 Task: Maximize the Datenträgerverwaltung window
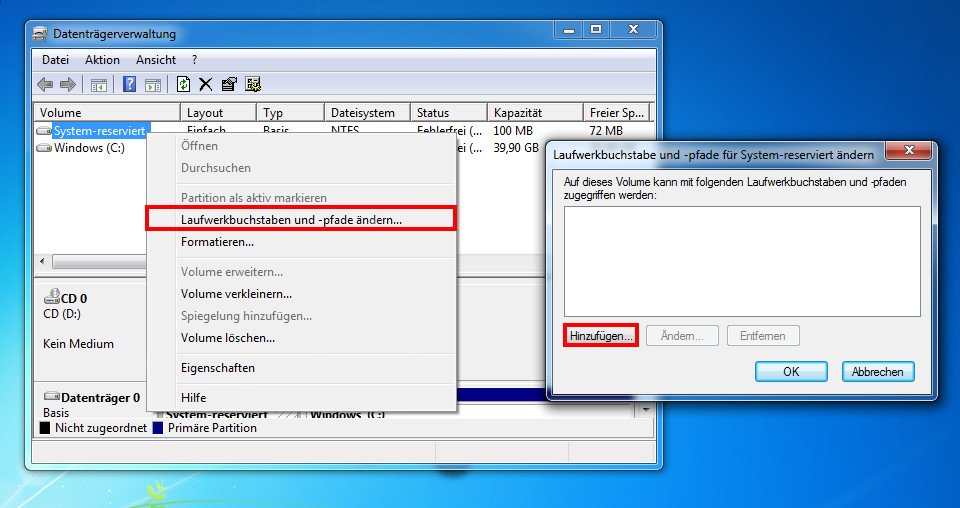tap(596, 29)
